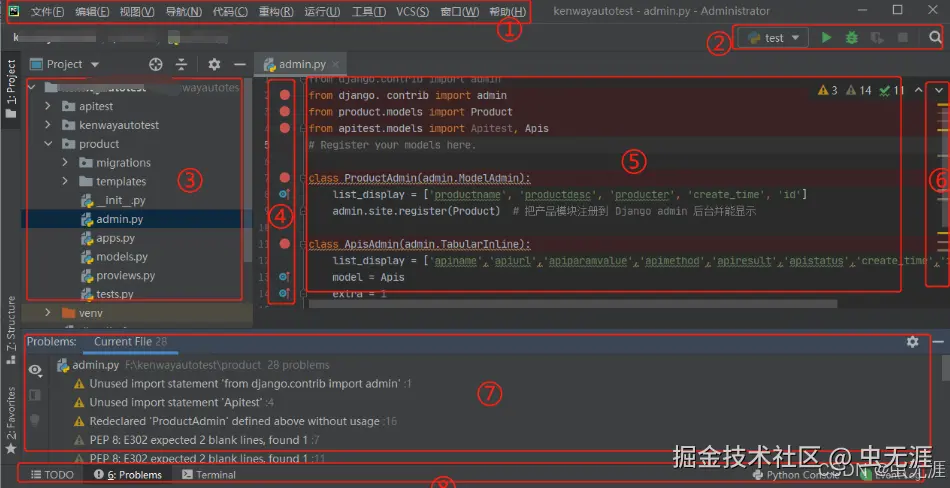Image resolution: width=950 pixels, height=488 pixels.
Task: Open the test run configuration dropdown
Action: [774, 38]
